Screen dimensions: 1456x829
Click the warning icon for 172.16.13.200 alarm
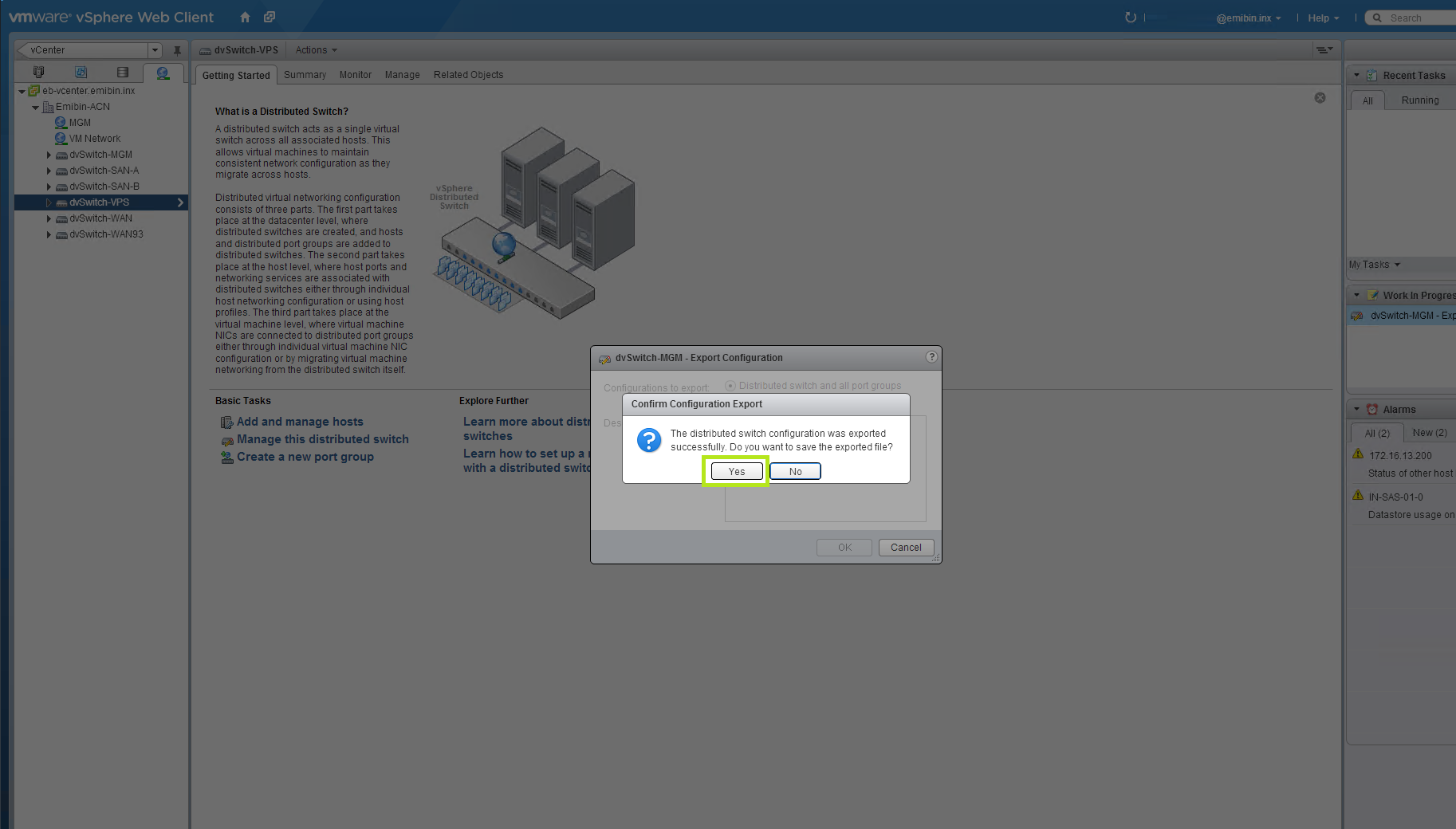(x=1358, y=454)
